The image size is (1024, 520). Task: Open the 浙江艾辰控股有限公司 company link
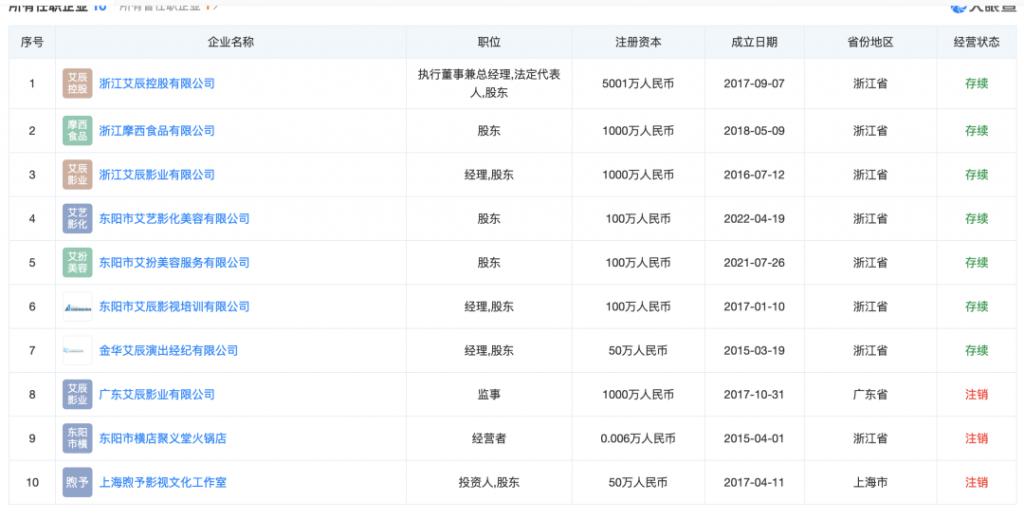click(x=156, y=83)
